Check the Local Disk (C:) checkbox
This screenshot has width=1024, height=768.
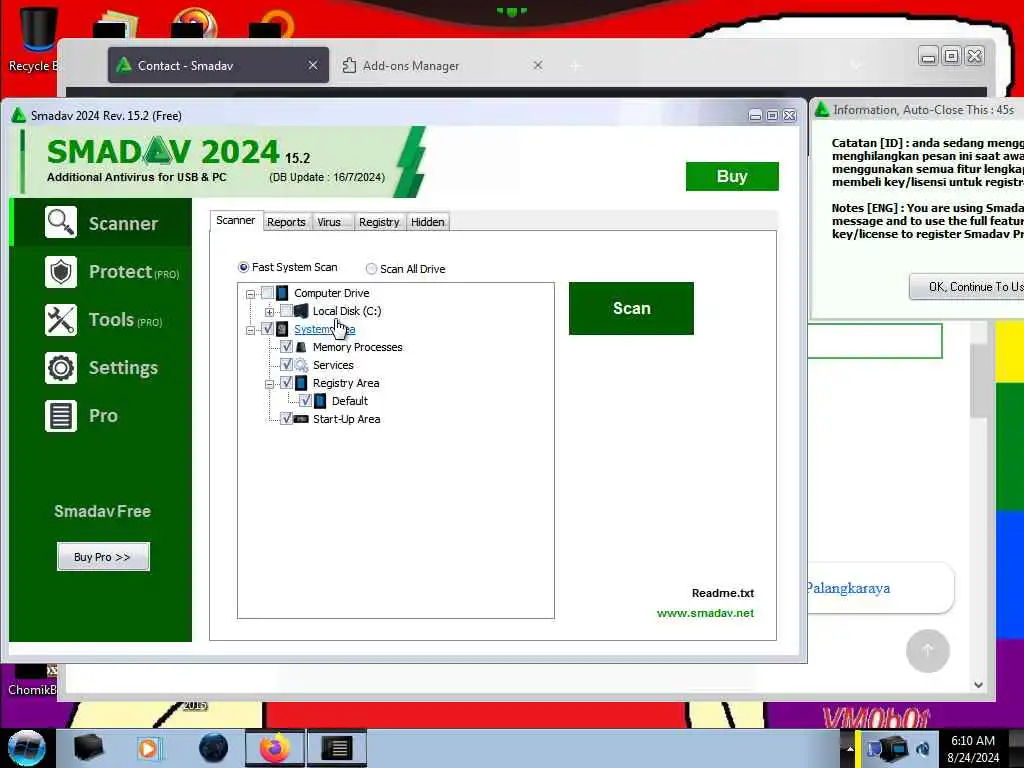[286, 311]
